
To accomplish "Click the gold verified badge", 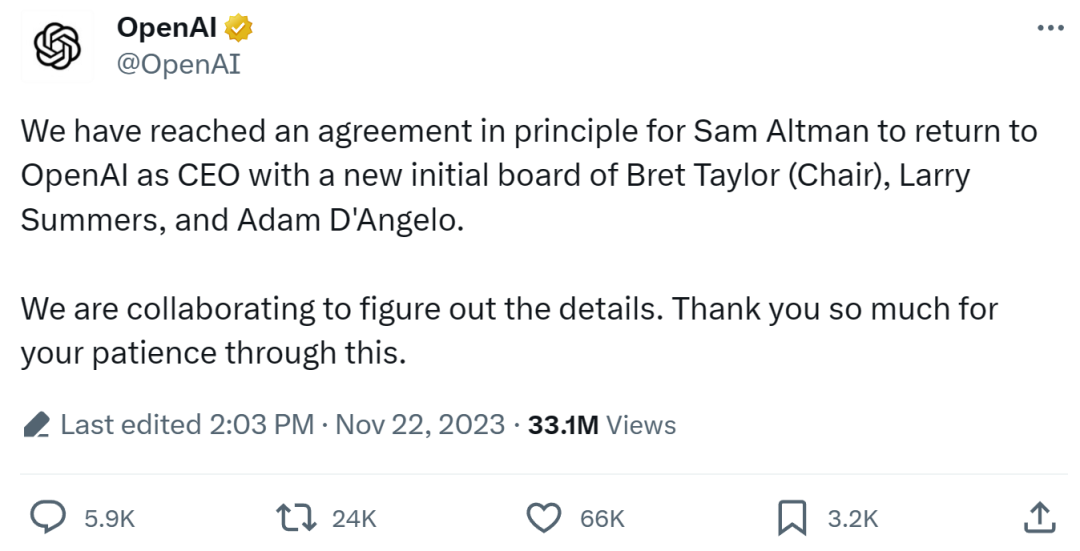I will pos(238,28).
